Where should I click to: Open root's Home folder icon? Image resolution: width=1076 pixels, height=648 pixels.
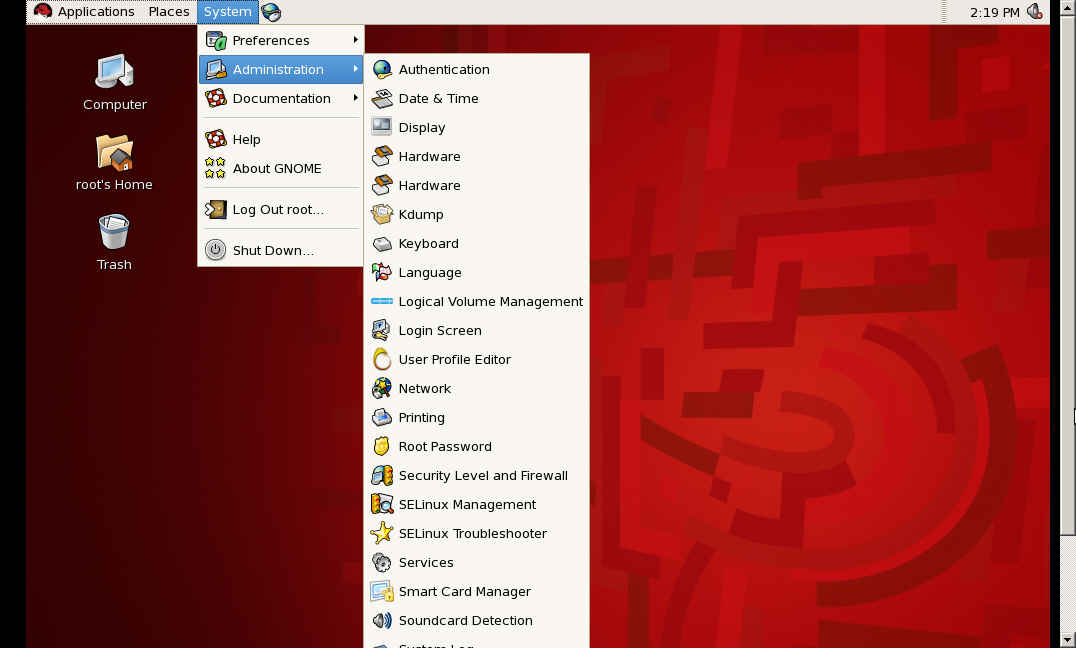[114, 152]
